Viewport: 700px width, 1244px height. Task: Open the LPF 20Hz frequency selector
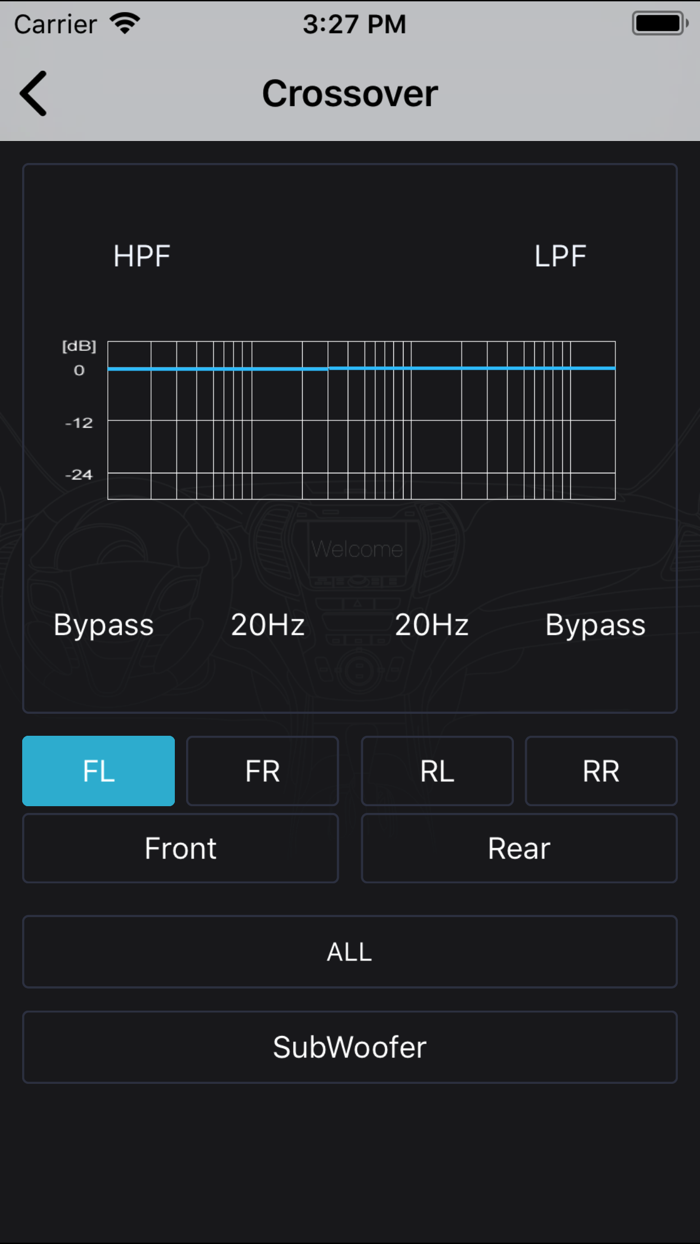click(431, 624)
